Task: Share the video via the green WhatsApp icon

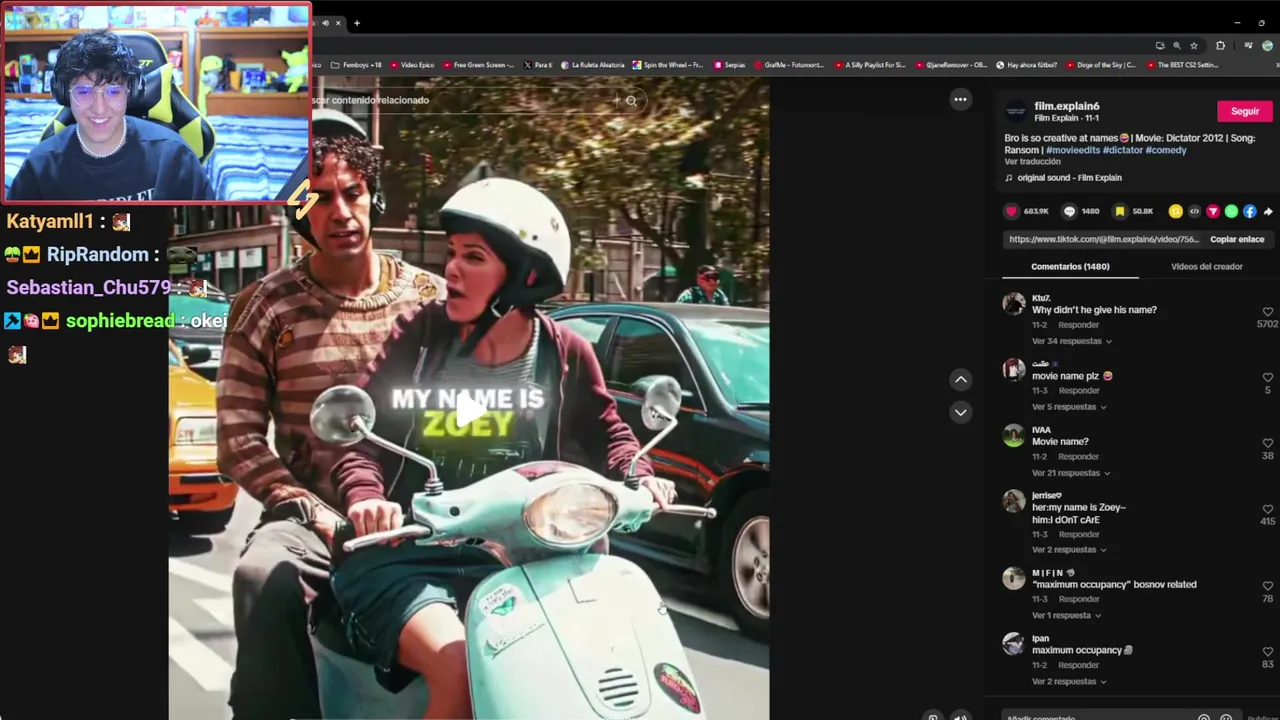Action: pyautogui.click(x=1231, y=211)
